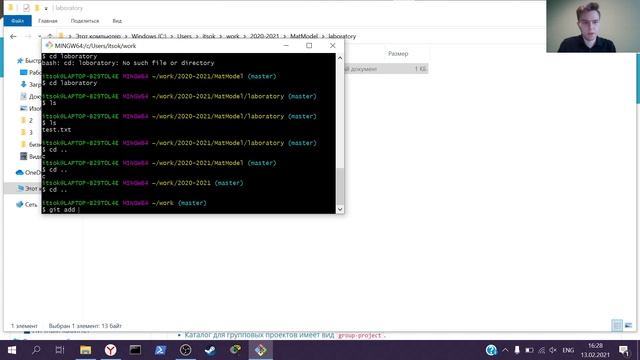Viewport: 640px width, 360px height.
Task: Click MatModel in the address breadcrumb
Action: pos(304,36)
